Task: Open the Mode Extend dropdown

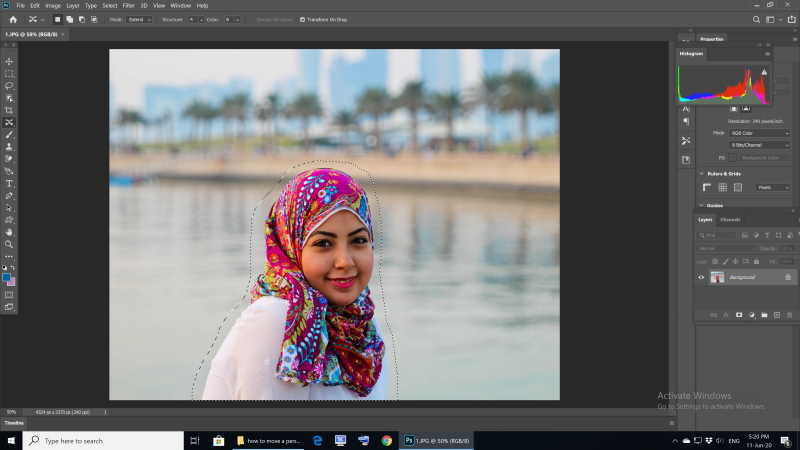Action: pos(139,19)
